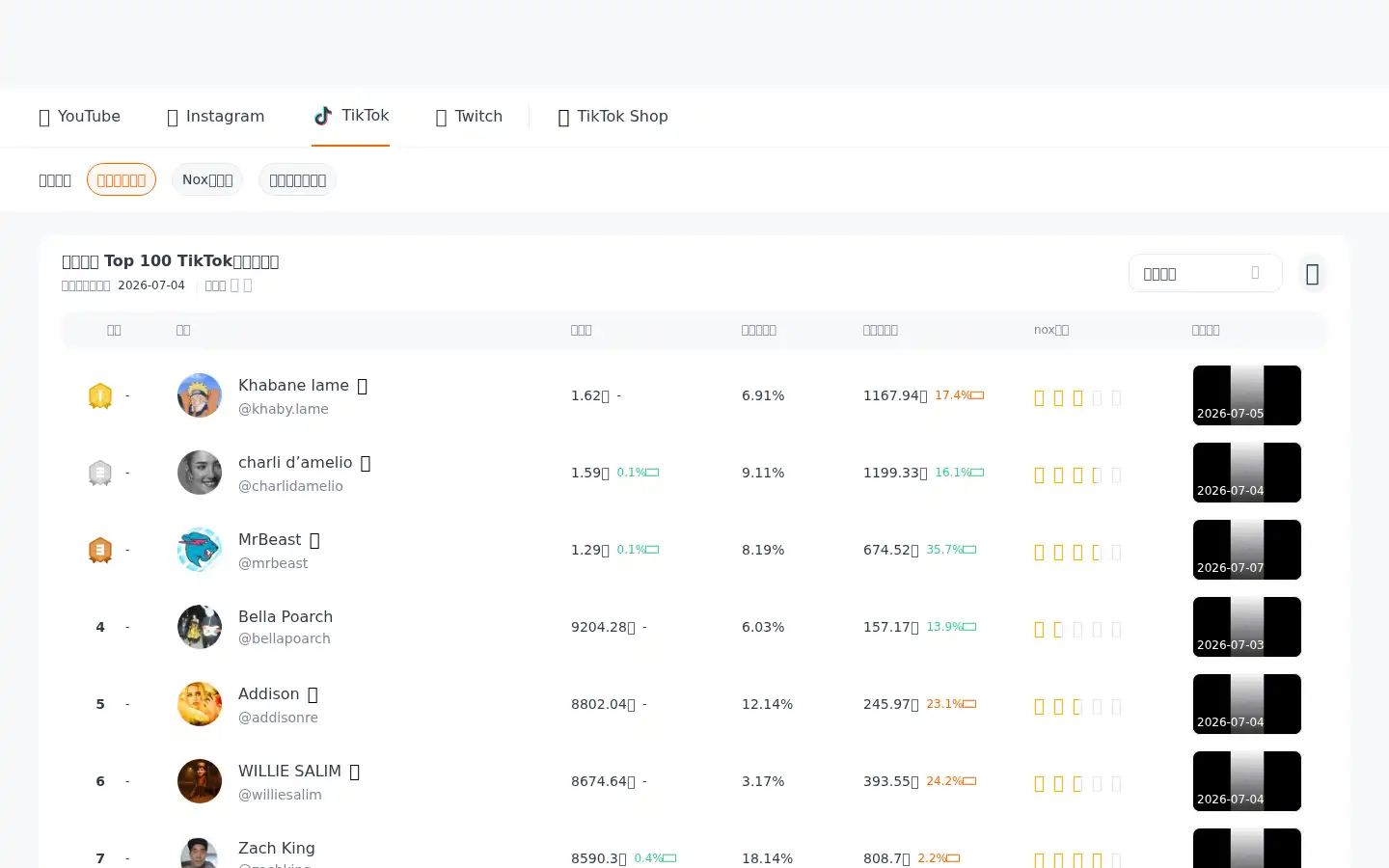The image size is (1389, 868).
Task: Click the 23.1% trend indicator
Action: point(951,704)
